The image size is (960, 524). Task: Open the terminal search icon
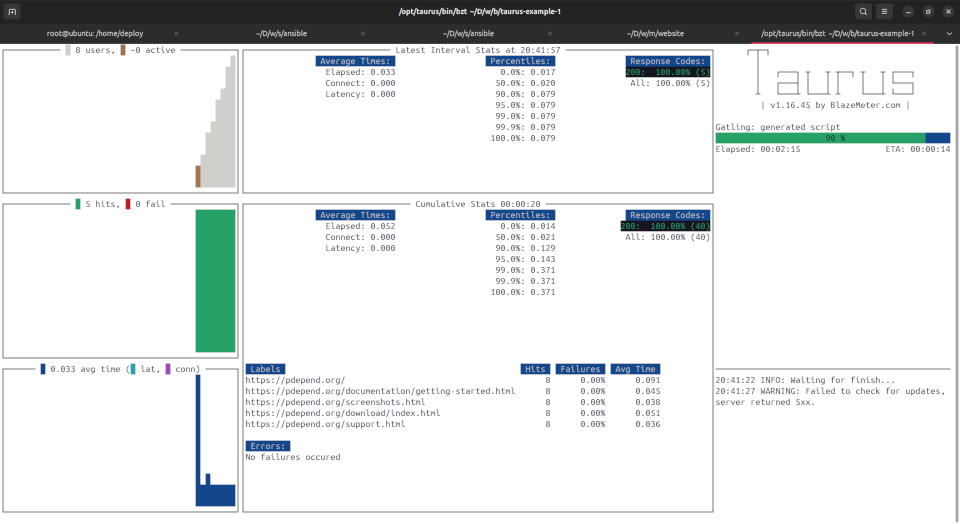coord(863,11)
